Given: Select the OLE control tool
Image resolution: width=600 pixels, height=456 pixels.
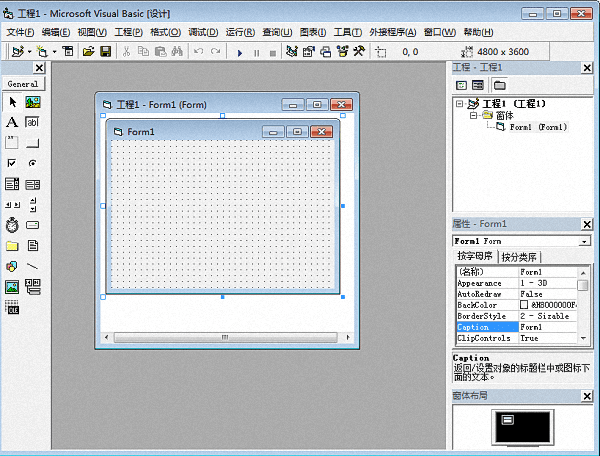Looking at the screenshot, I should pyautogui.click(x=12, y=307).
